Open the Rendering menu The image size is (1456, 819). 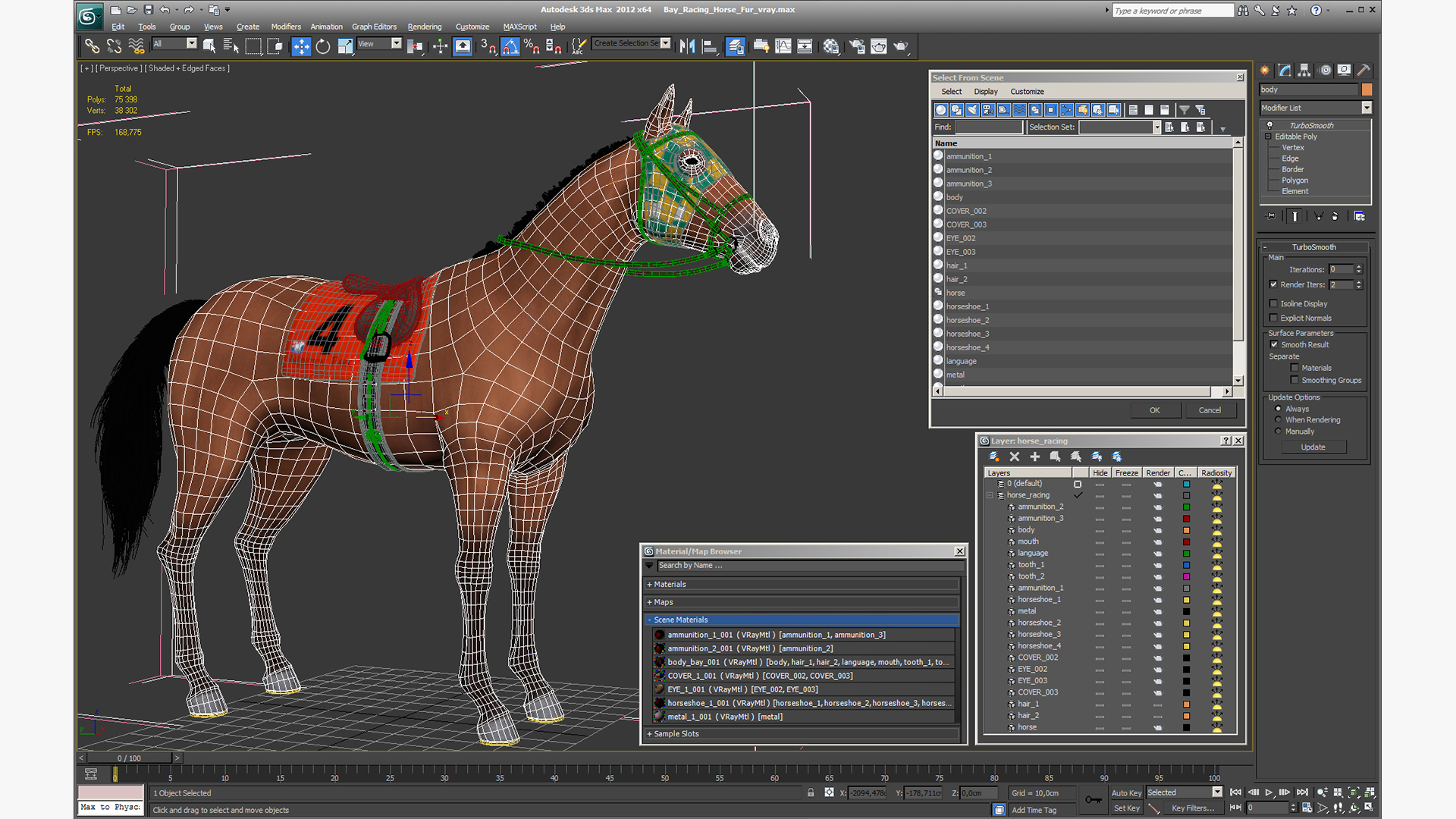click(x=424, y=27)
